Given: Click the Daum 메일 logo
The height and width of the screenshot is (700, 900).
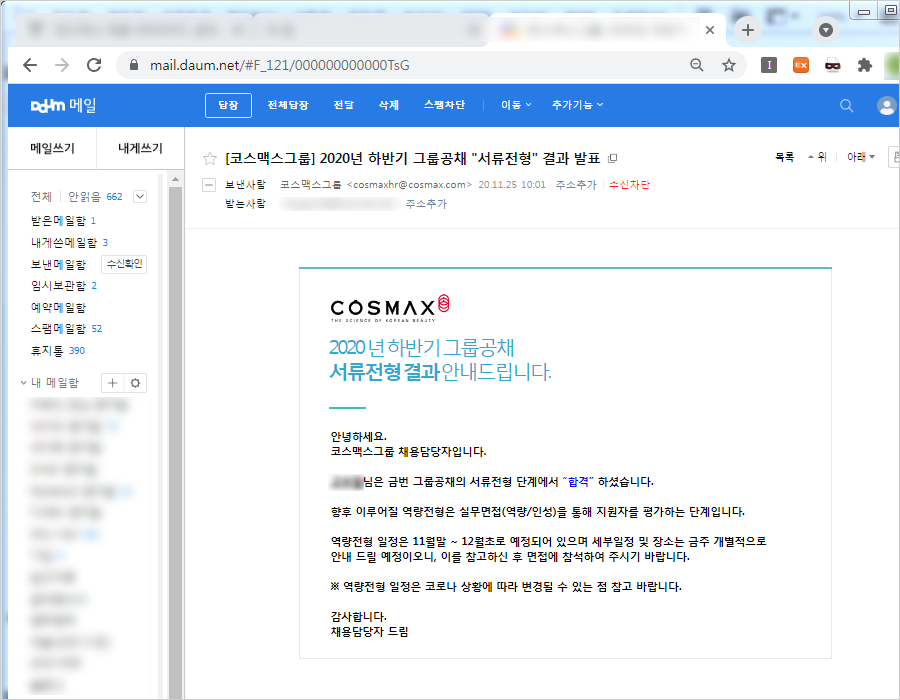Looking at the screenshot, I should [63, 106].
